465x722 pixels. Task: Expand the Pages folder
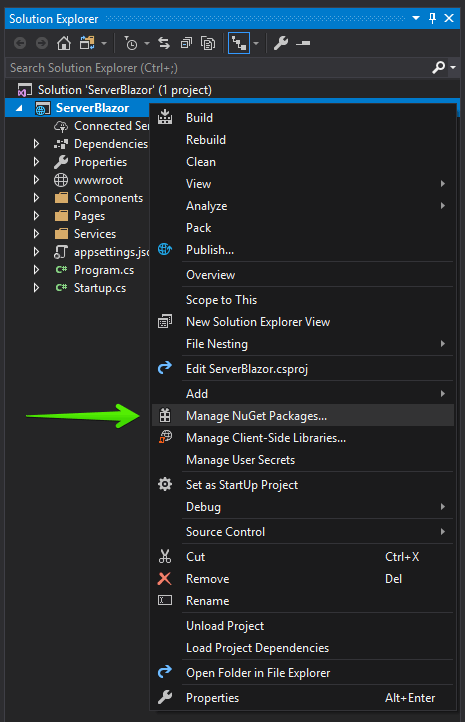click(x=36, y=215)
